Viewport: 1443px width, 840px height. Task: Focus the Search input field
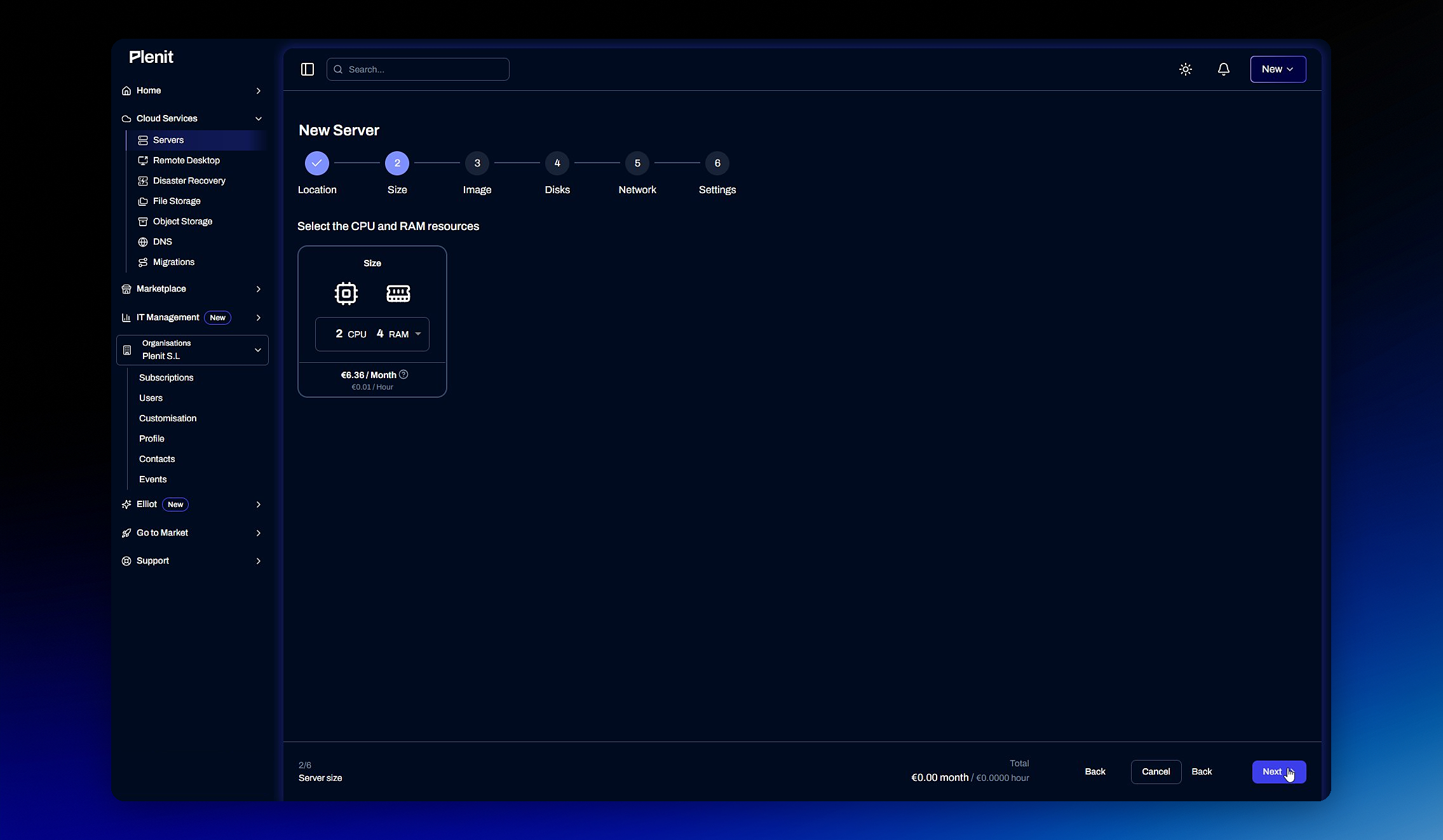tap(418, 69)
